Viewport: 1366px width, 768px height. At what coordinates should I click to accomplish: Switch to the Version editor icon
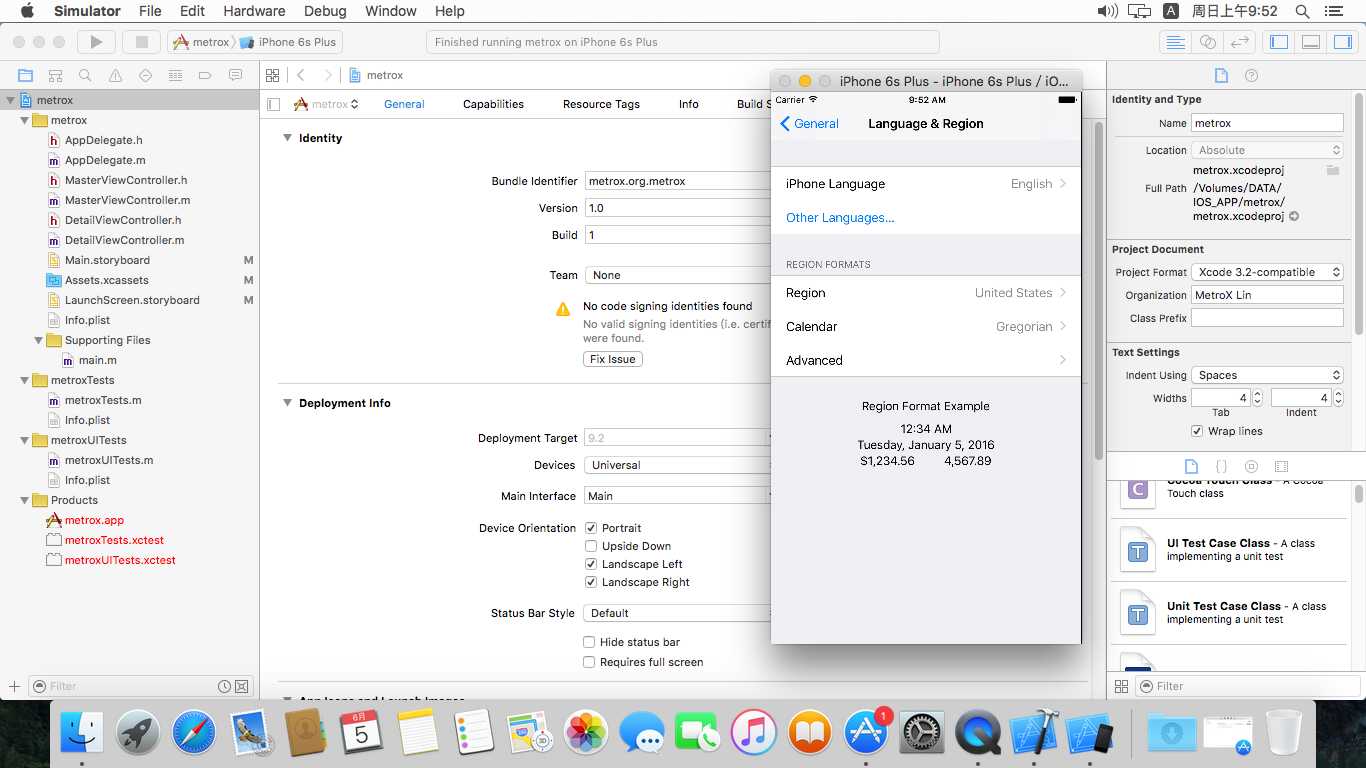tap(1239, 42)
